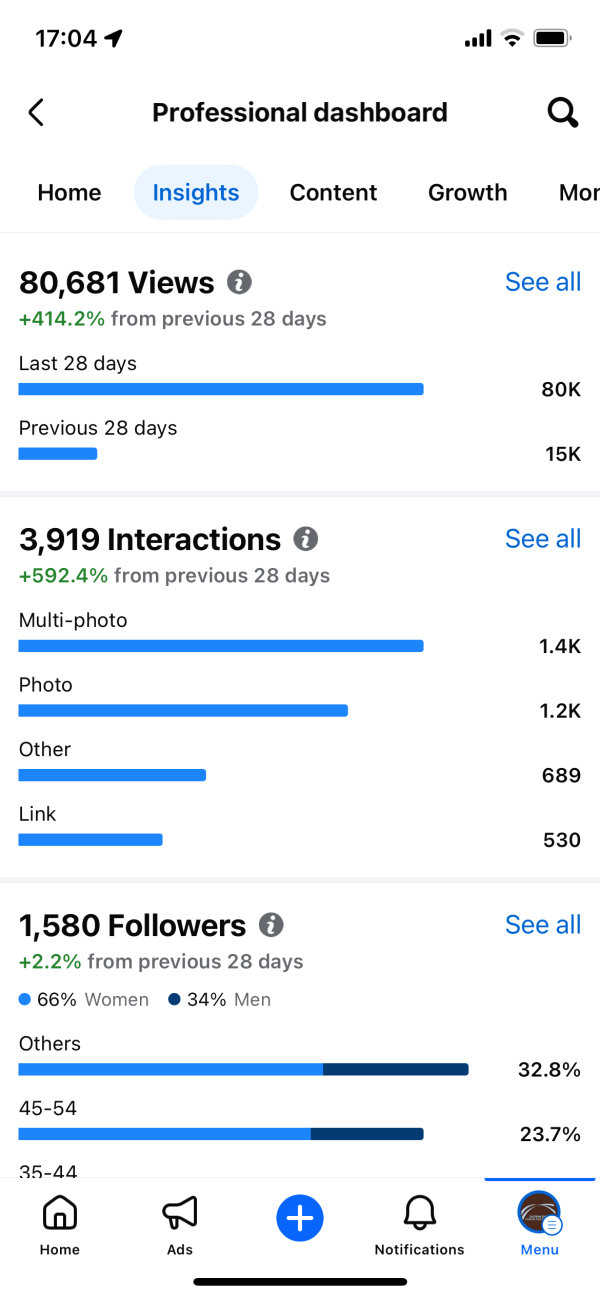Image resolution: width=600 pixels, height=1298 pixels.
Task: Open search with the magnifier icon
Action: click(x=563, y=112)
